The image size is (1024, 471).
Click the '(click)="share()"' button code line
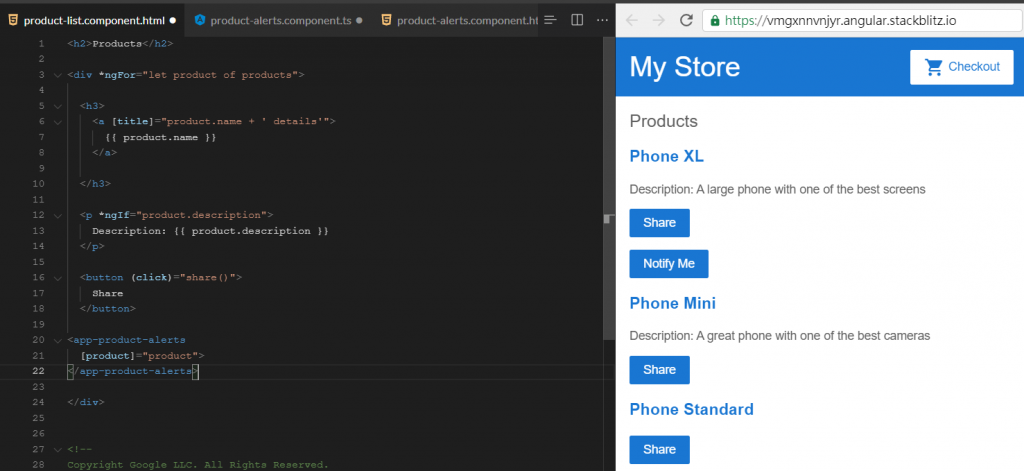point(161,278)
